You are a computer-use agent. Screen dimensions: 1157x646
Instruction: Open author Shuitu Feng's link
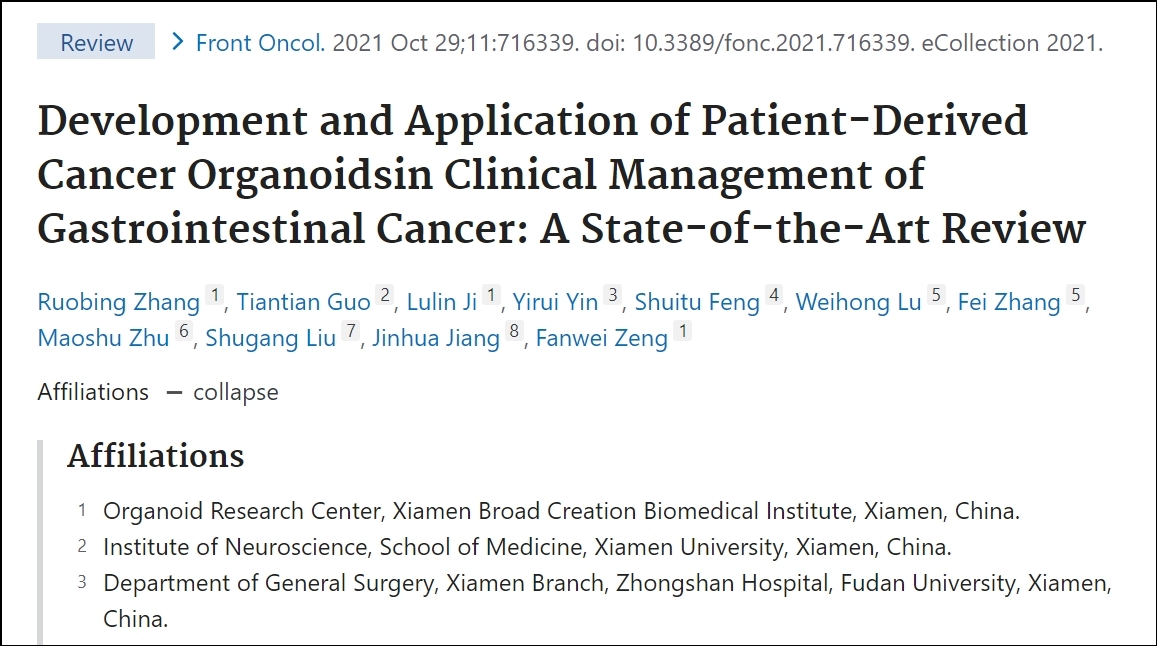697,302
